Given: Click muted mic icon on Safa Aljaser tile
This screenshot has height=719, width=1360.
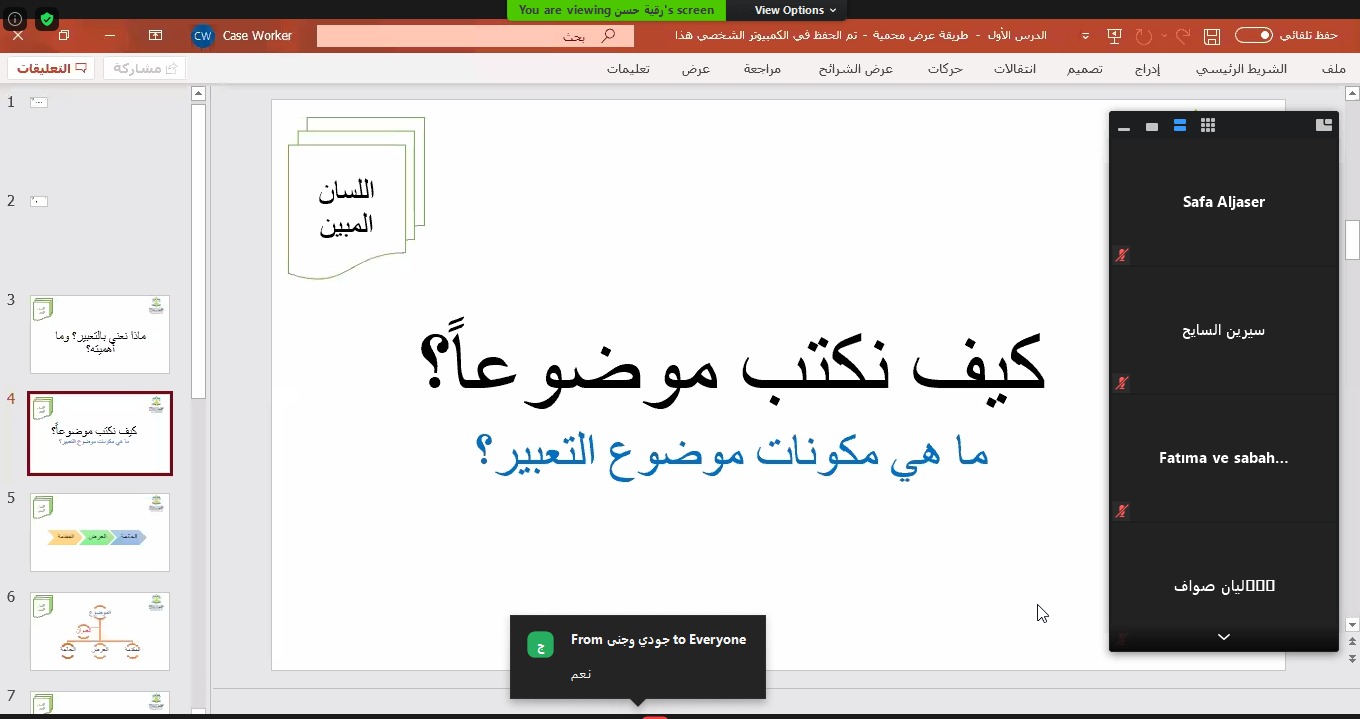Looking at the screenshot, I should click(x=1122, y=255).
